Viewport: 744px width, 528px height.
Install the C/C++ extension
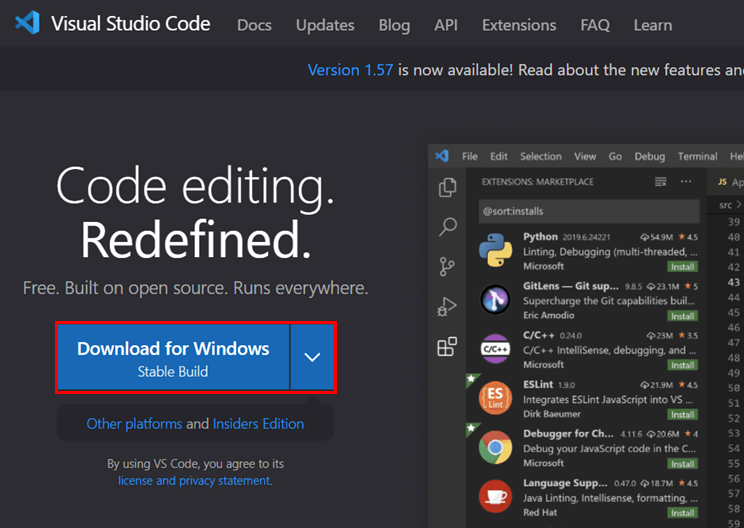click(682, 365)
